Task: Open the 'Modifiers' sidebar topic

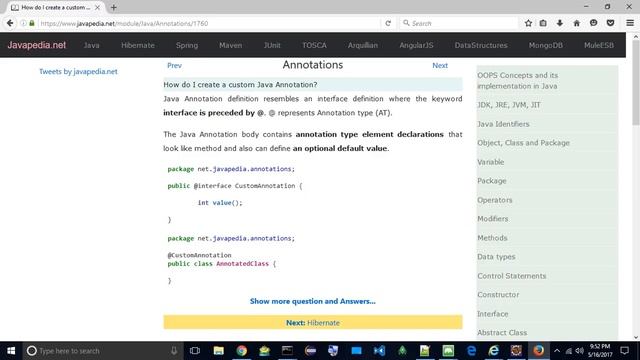Action: coord(493,219)
